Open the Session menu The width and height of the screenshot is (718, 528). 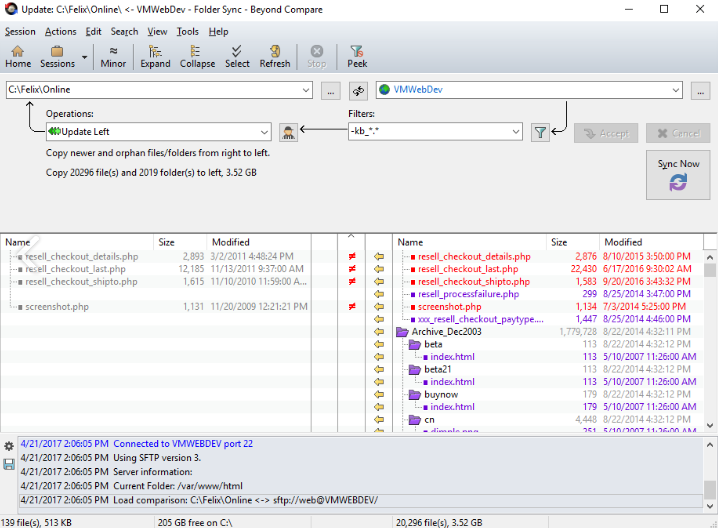click(20, 32)
